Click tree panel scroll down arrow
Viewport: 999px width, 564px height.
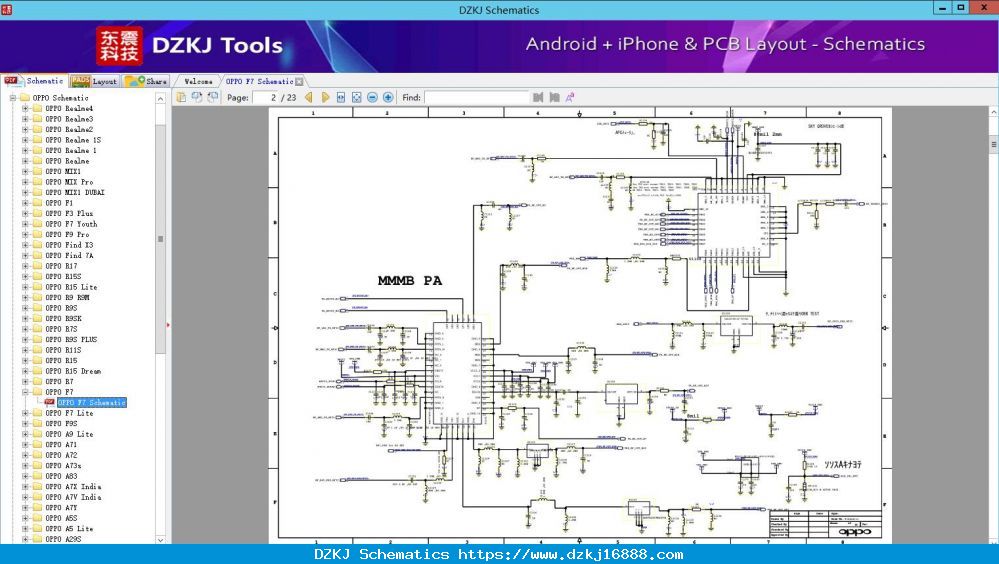coord(161,539)
